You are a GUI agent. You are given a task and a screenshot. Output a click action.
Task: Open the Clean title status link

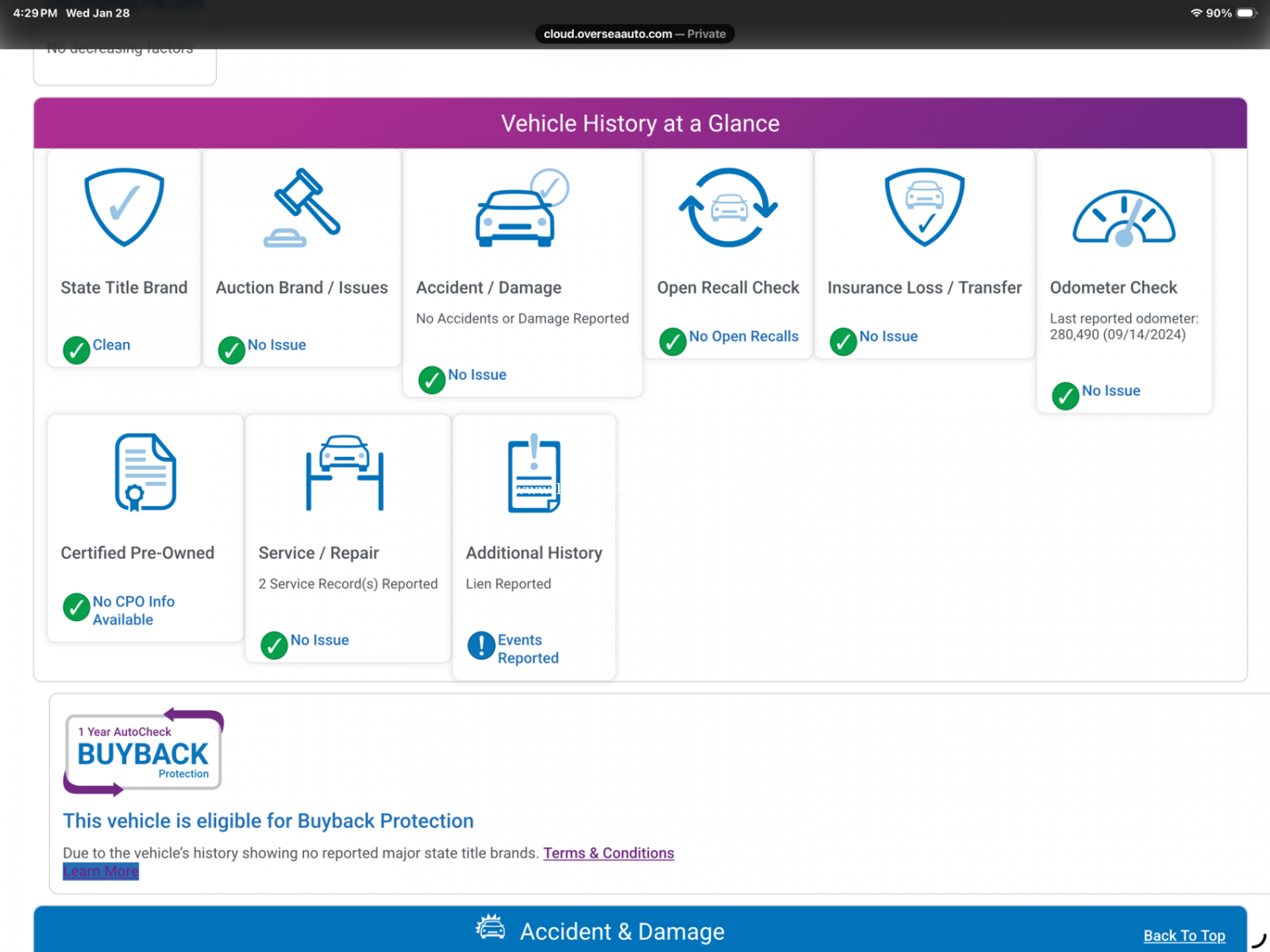click(111, 345)
